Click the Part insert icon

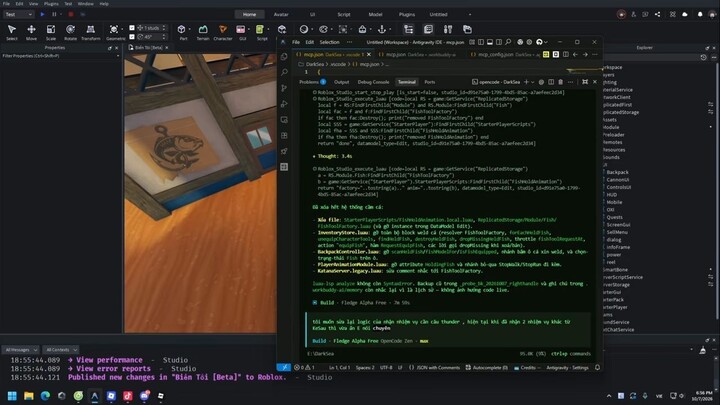(x=182, y=29)
